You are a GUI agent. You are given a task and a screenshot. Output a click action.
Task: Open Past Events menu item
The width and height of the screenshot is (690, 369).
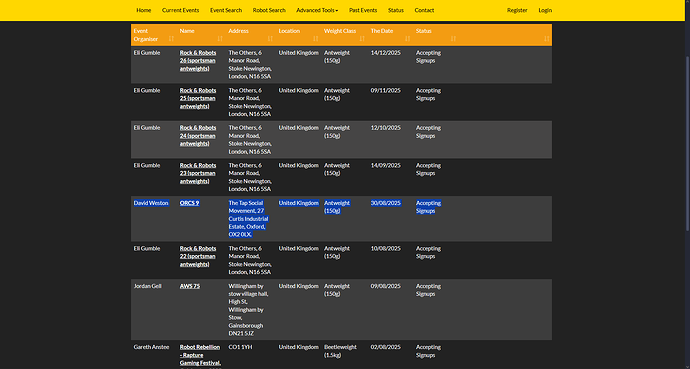(363, 10)
